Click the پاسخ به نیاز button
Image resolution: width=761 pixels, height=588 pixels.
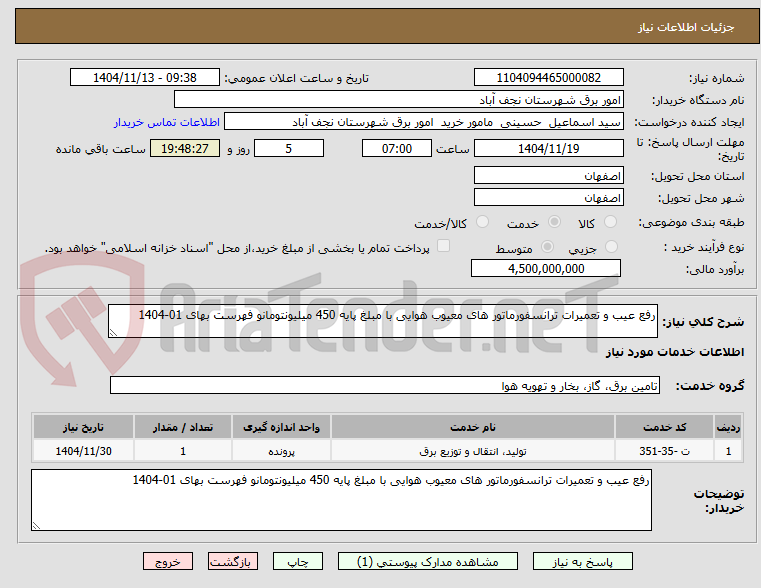pyautogui.click(x=582, y=561)
